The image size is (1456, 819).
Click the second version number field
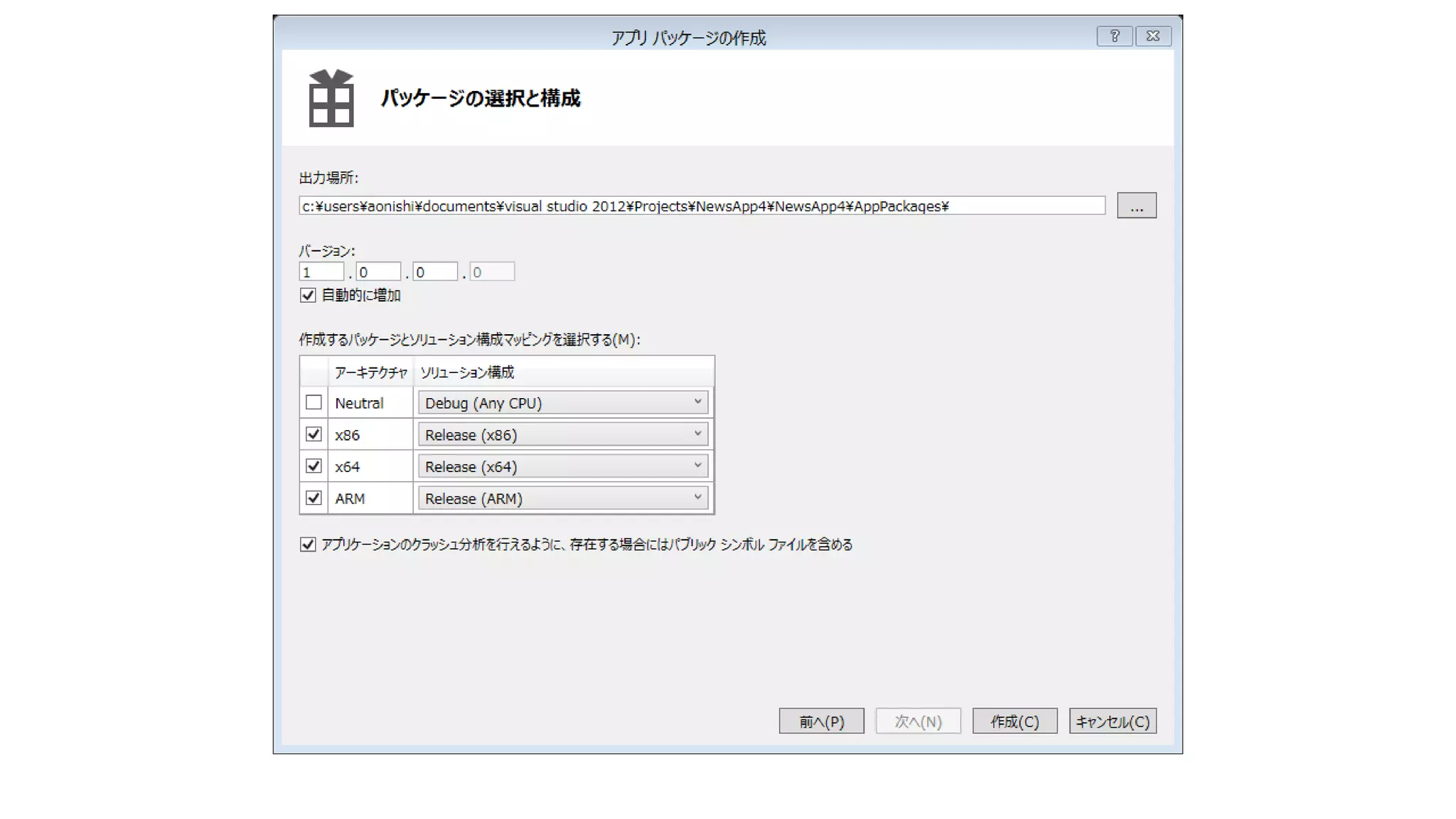pyautogui.click(x=378, y=272)
